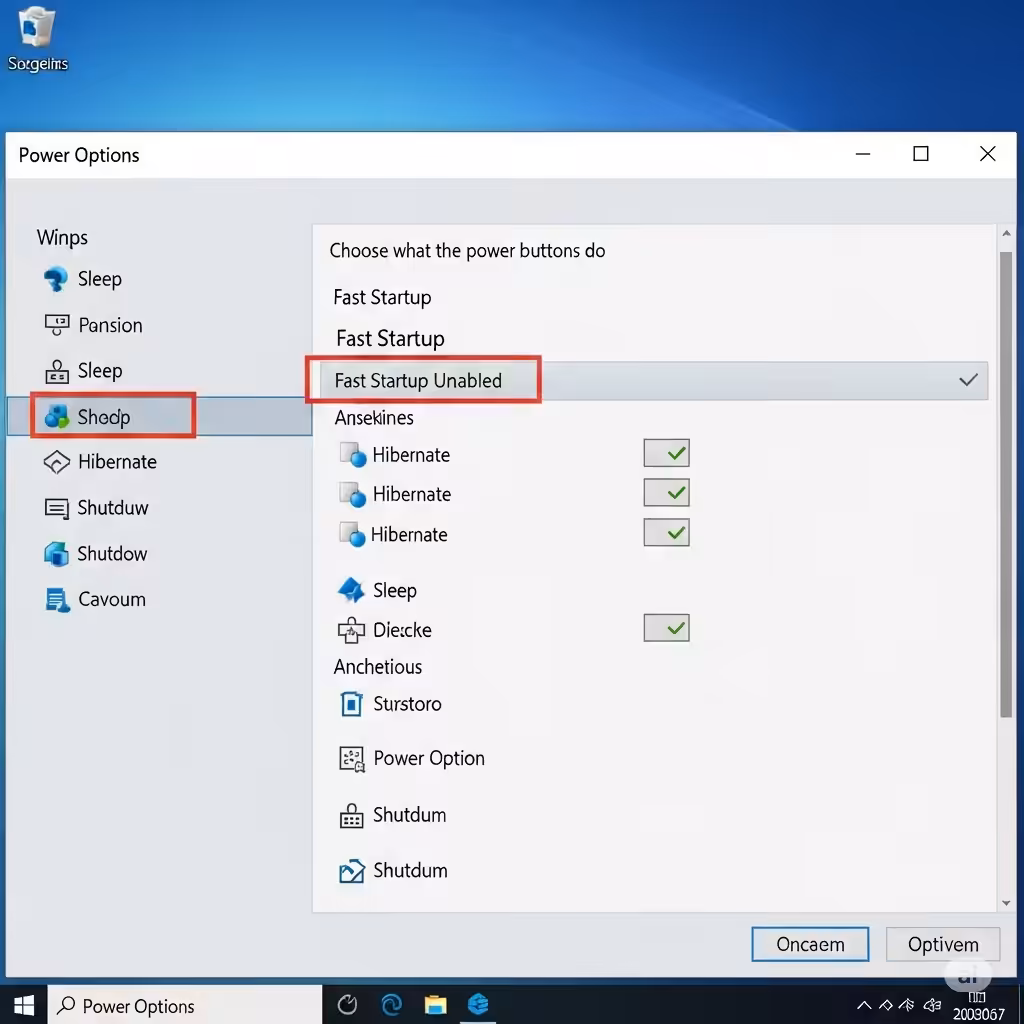The image size is (1024, 1024).
Task: Maximize the Power Options window
Action: point(921,154)
